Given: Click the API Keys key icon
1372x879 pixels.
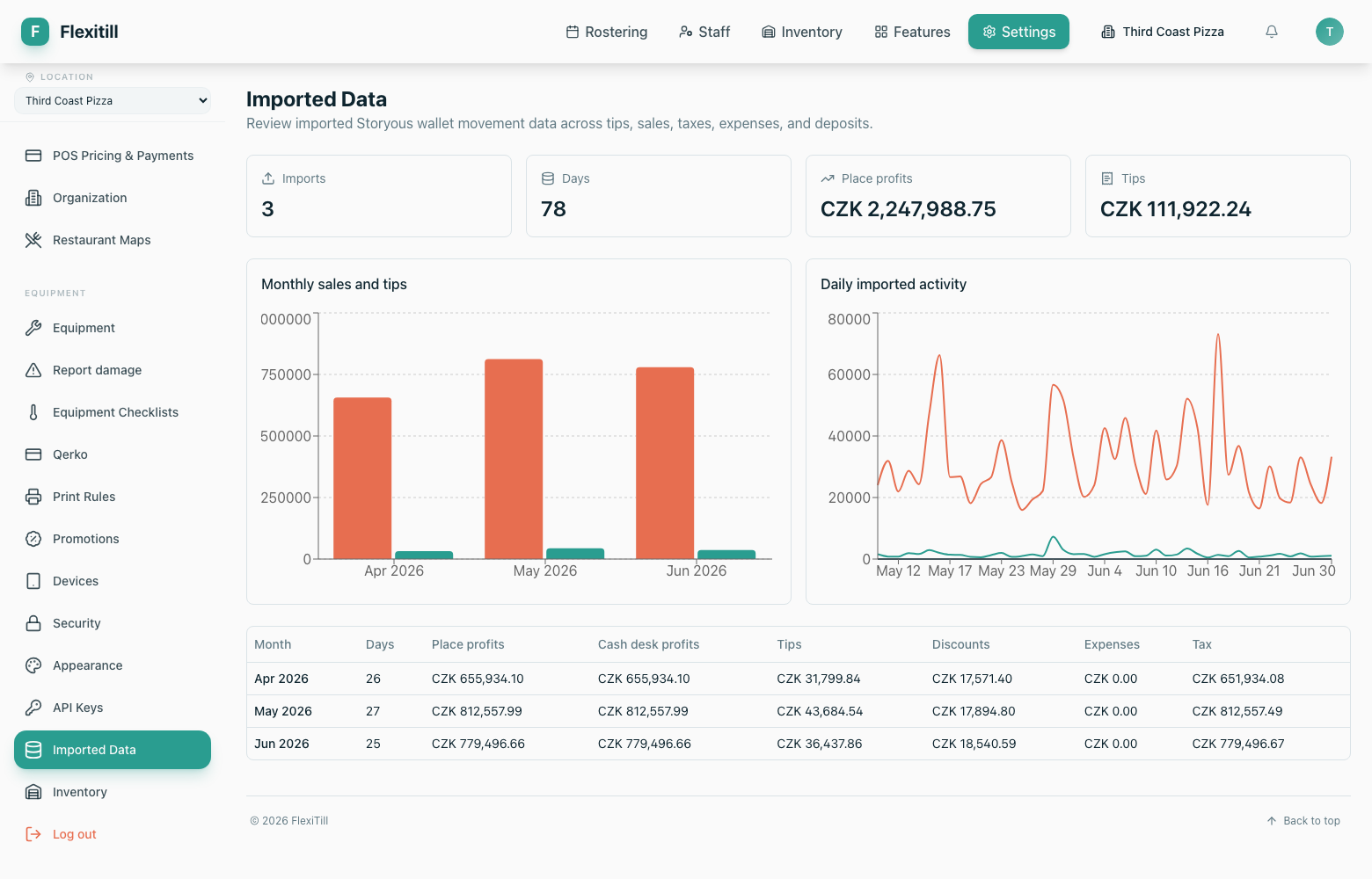Looking at the screenshot, I should point(33,708).
